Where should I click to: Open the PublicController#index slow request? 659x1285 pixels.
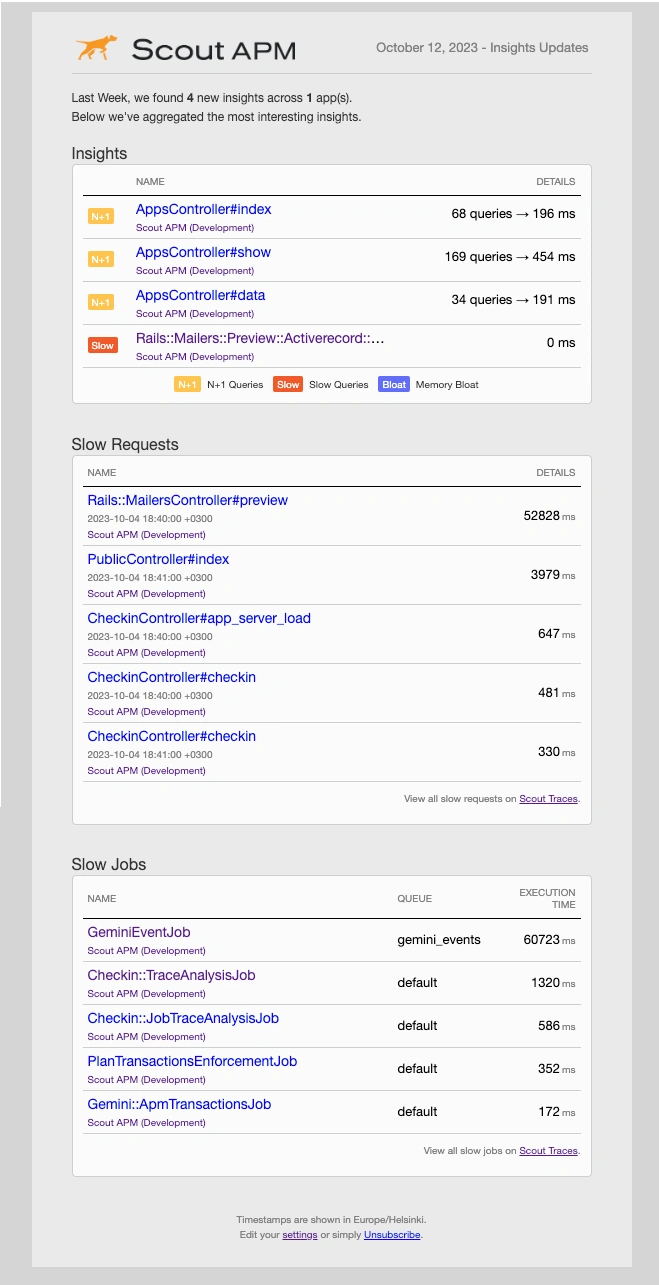[158, 559]
